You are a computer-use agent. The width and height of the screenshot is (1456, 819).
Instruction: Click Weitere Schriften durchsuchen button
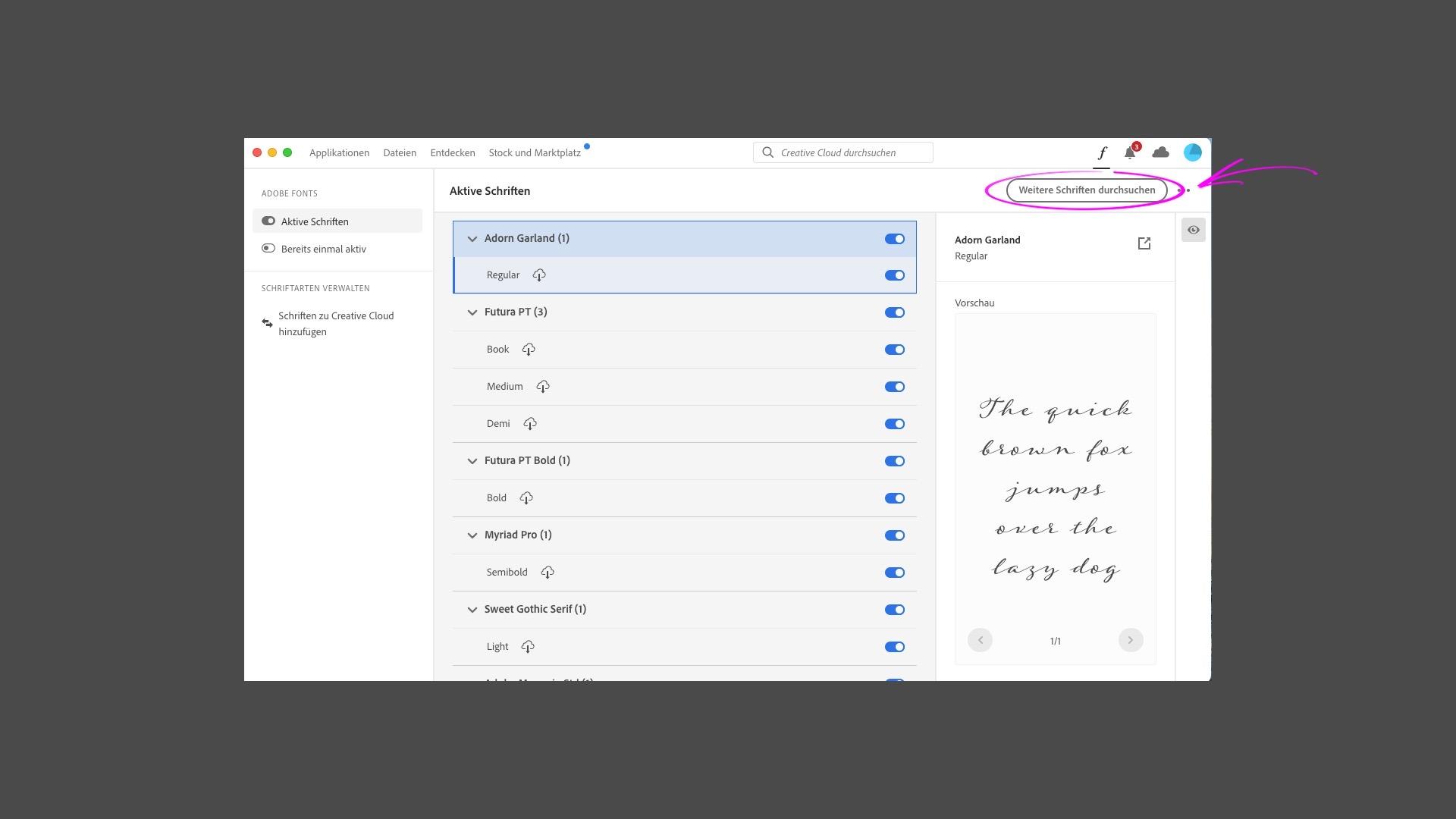coord(1086,190)
